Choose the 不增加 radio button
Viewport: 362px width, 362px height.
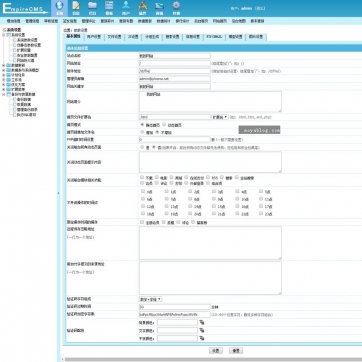[157, 132]
